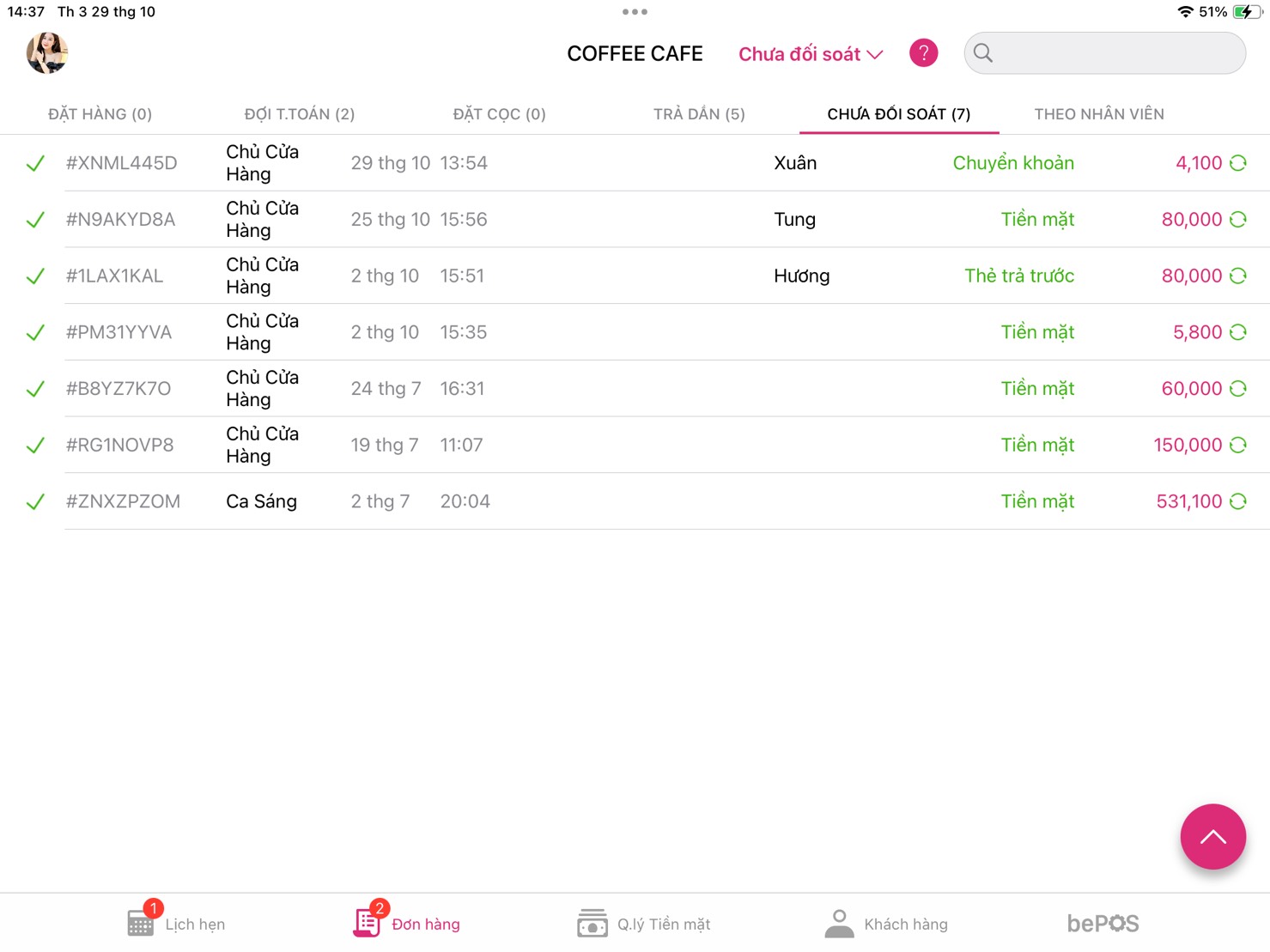Click refresh icon on the 531,100 order
The height and width of the screenshot is (952, 1270).
click(x=1237, y=501)
